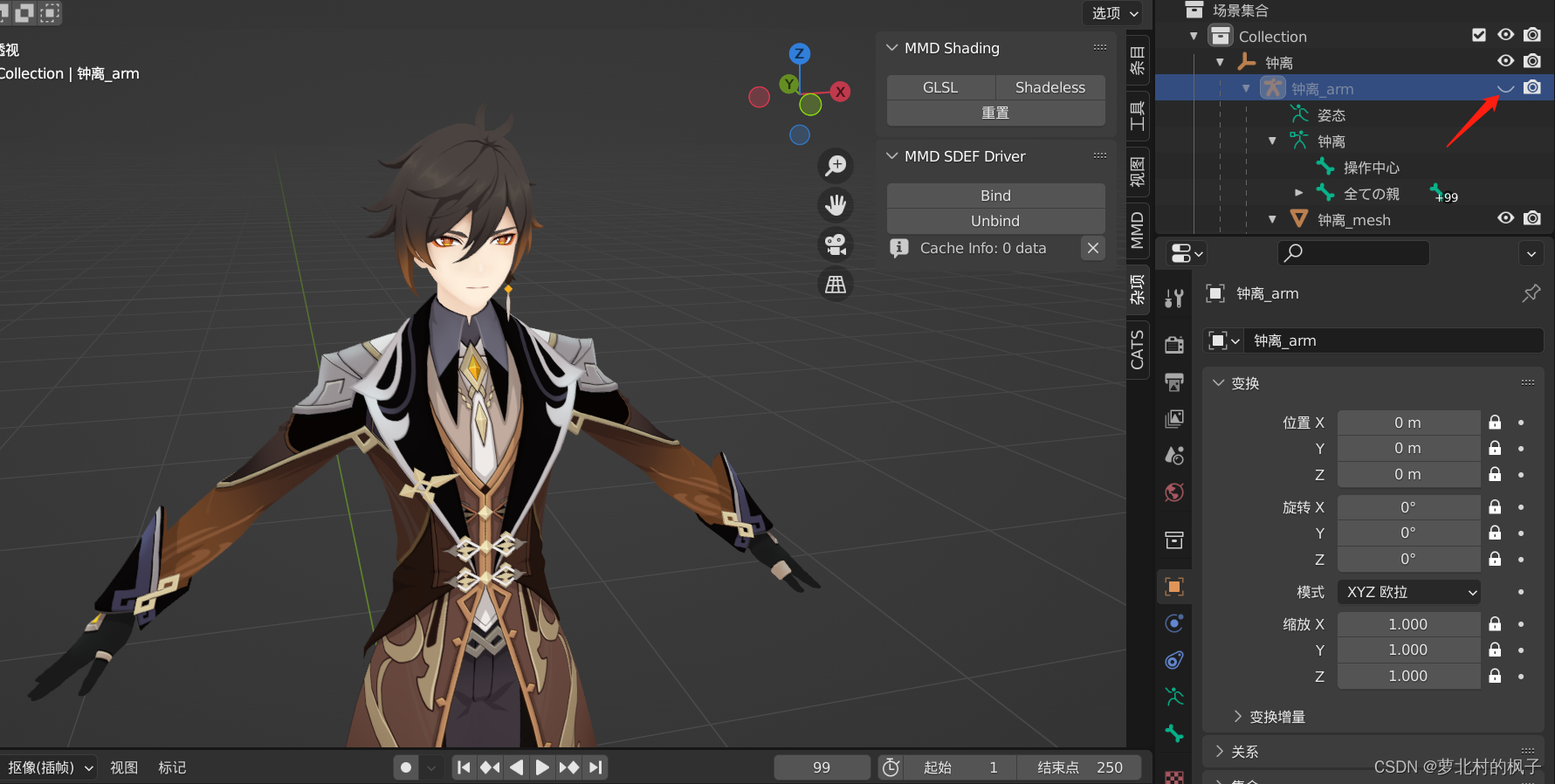Open the Scene properties tab
Image resolution: width=1555 pixels, height=784 pixels.
tap(1174, 456)
